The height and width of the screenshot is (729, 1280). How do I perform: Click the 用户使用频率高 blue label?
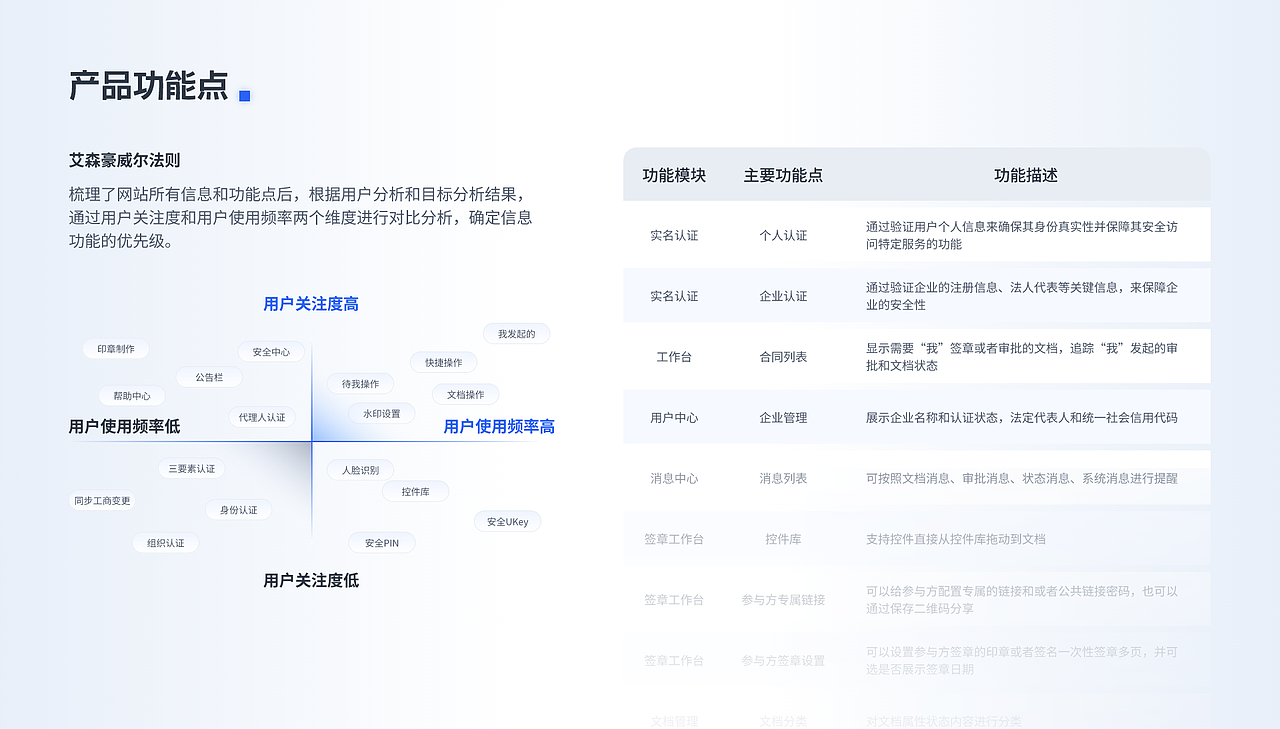click(500, 426)
